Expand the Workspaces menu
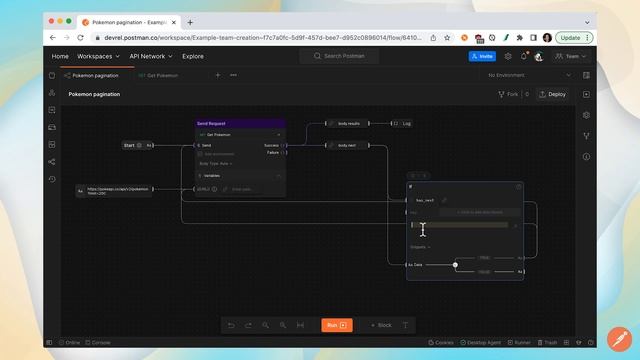 (x=98, y=56)
